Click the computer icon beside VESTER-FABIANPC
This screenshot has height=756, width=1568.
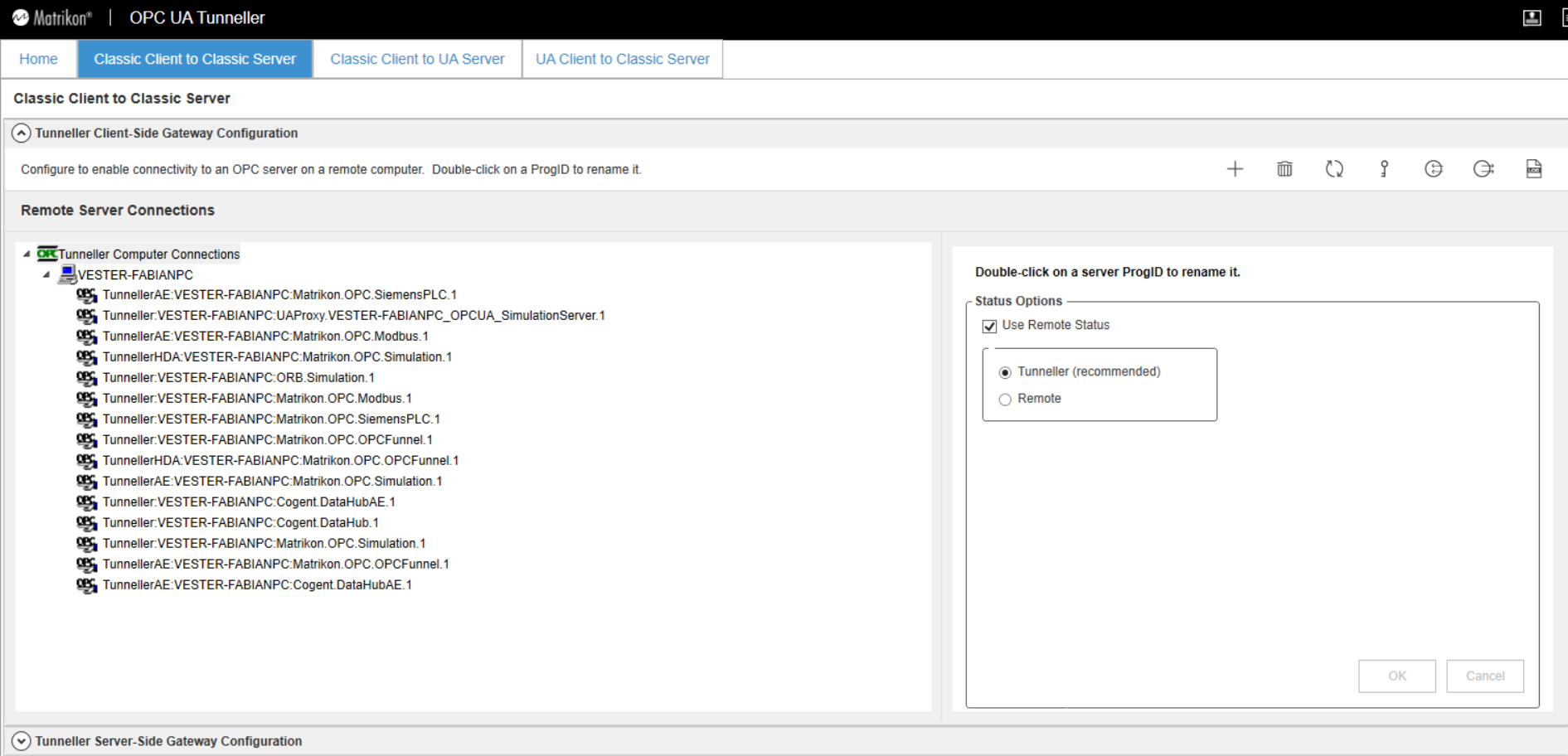coord(67,274)
